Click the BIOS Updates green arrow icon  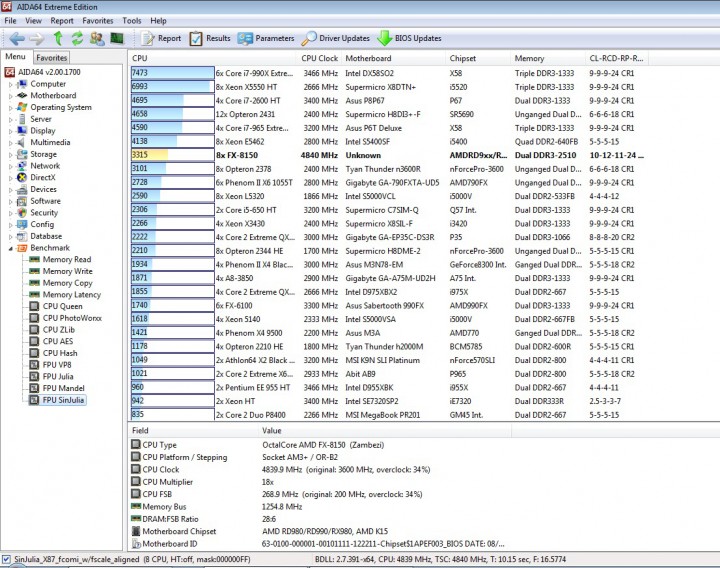click(384, 39)
